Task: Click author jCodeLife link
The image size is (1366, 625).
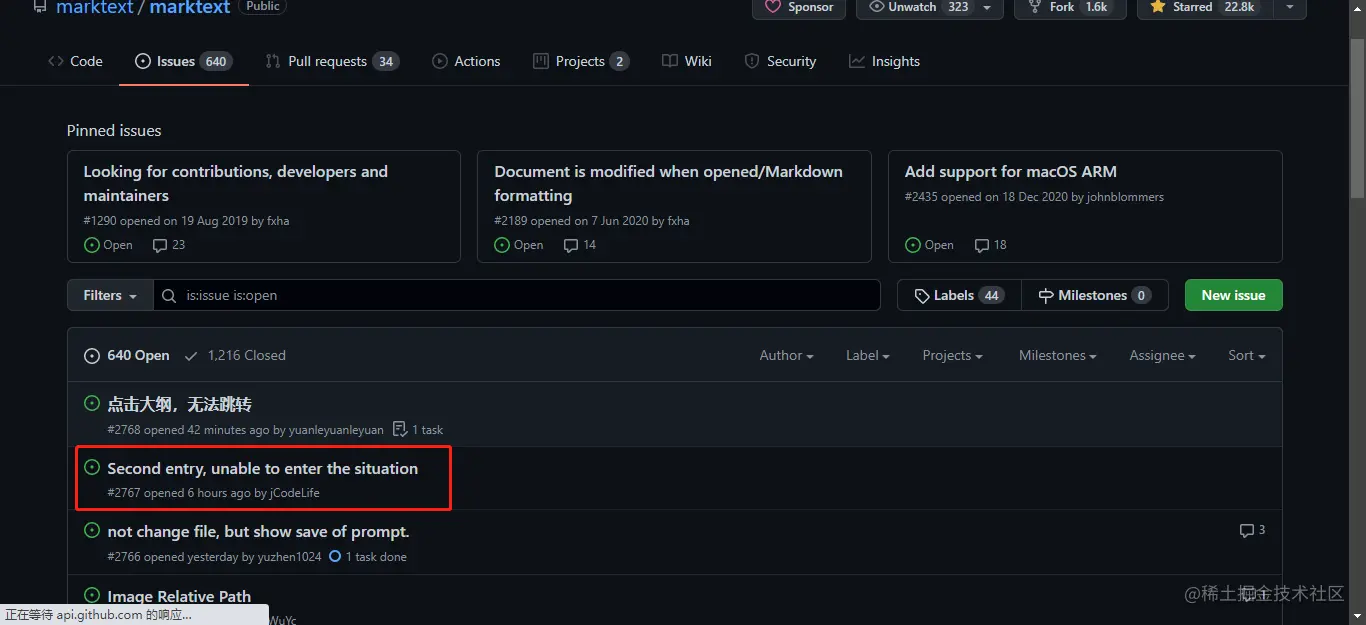Action: 295,493
